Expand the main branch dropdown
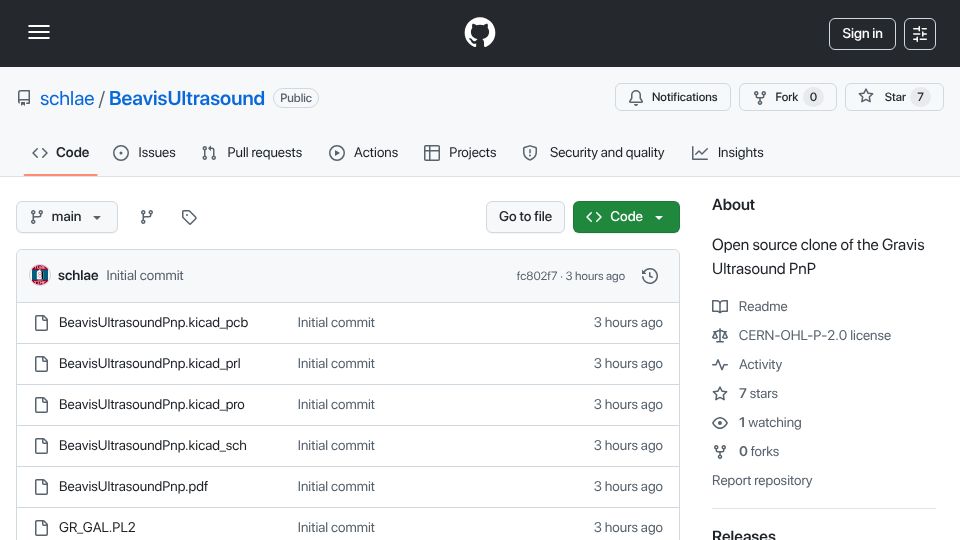960x540 pixels. click(67, 217)
